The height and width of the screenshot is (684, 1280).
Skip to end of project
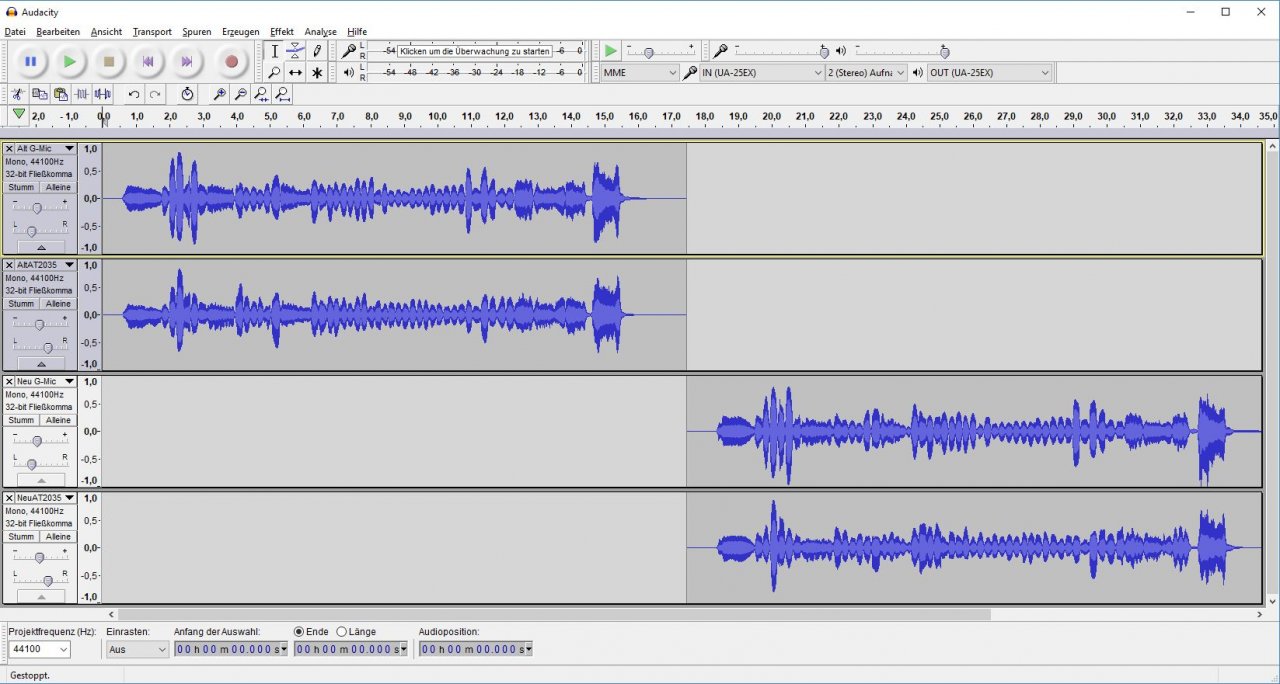coord(186,62)
